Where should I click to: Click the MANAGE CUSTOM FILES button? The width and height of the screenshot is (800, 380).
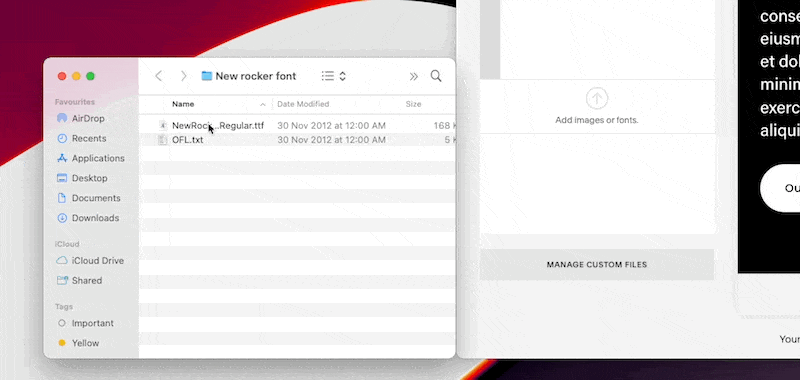pyautogui.click(x=596, y=265)
